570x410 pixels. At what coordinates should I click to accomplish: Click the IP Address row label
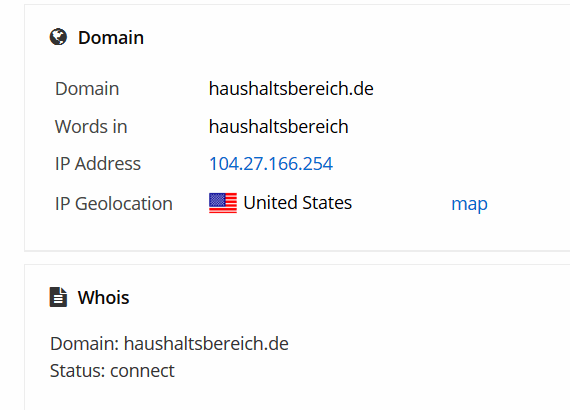pyautogui.click(x=98, y=164)
